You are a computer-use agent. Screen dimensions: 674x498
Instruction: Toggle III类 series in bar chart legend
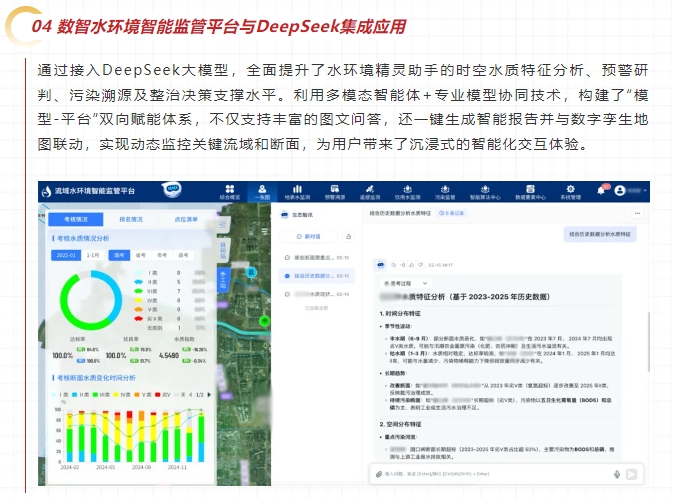point(101,394)
